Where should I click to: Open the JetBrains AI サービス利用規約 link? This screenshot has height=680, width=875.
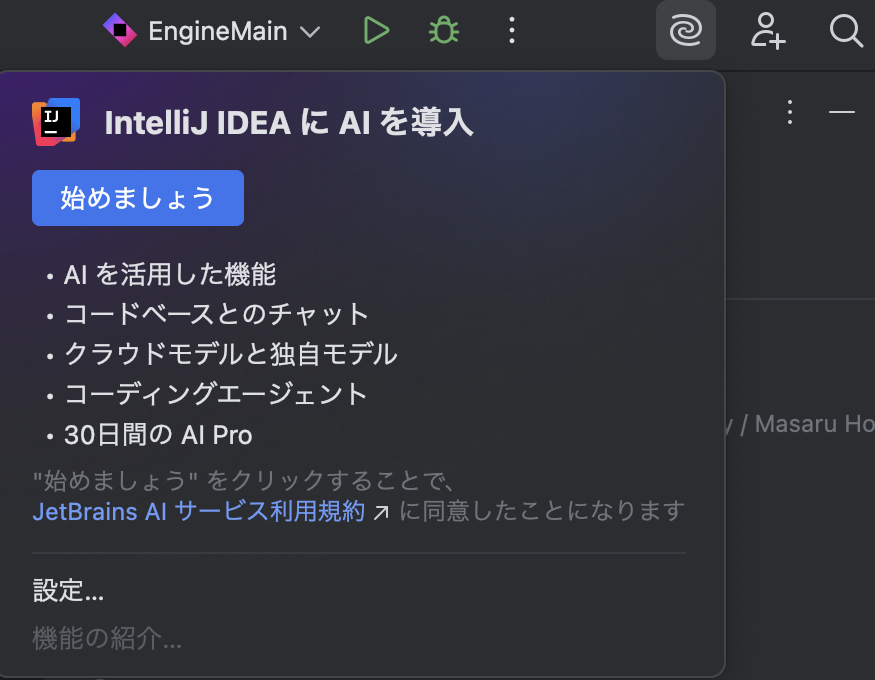[x=199, y=512]
